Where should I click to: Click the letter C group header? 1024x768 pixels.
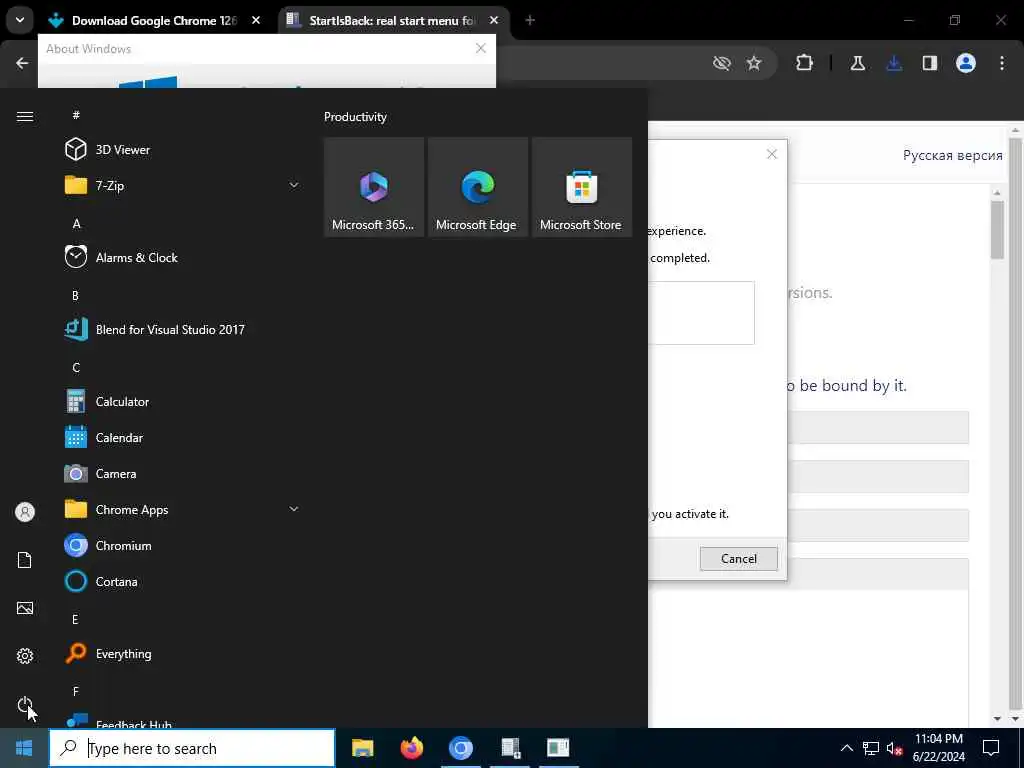coord(76,367)
